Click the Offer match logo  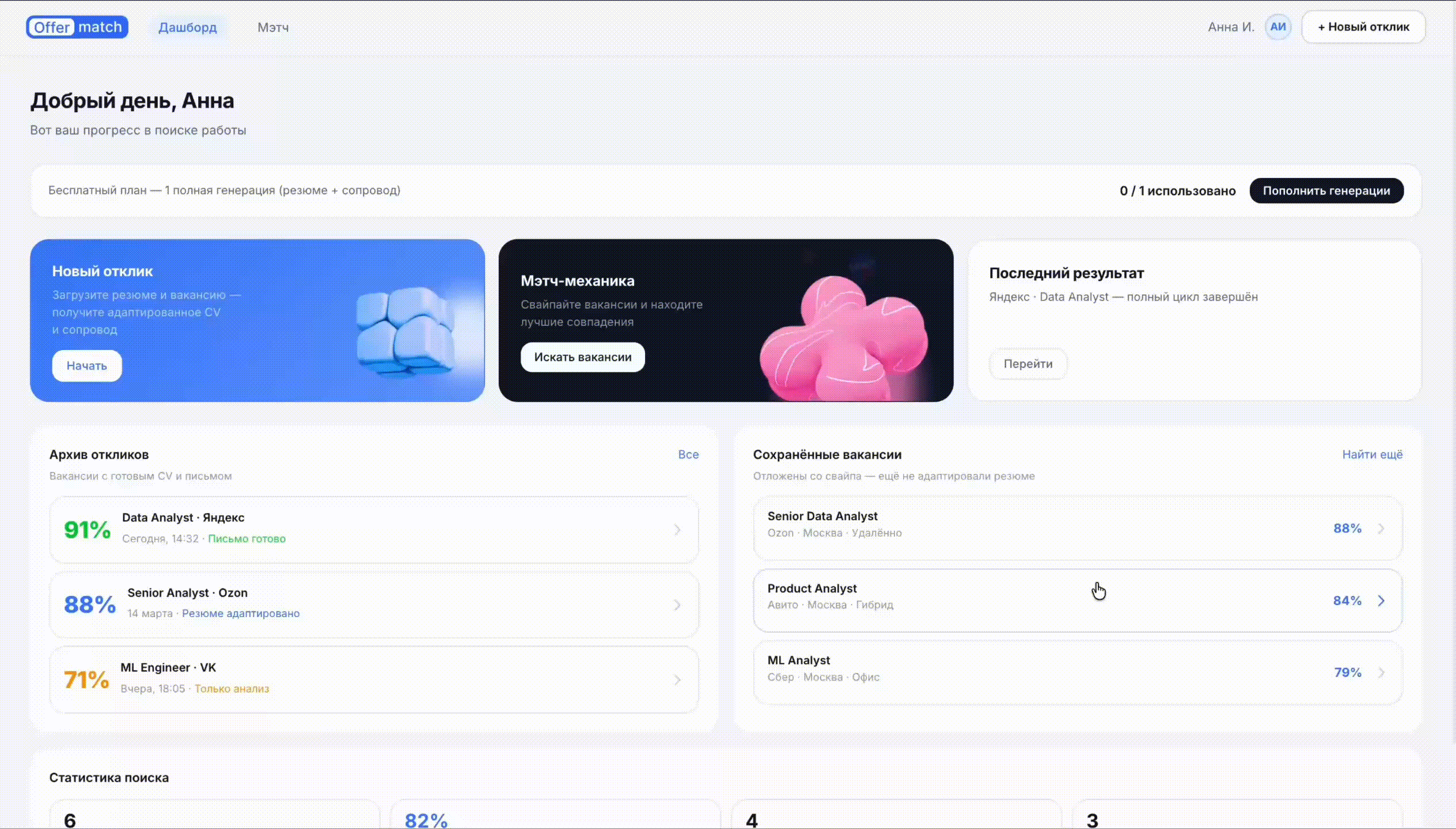[77, 27]
